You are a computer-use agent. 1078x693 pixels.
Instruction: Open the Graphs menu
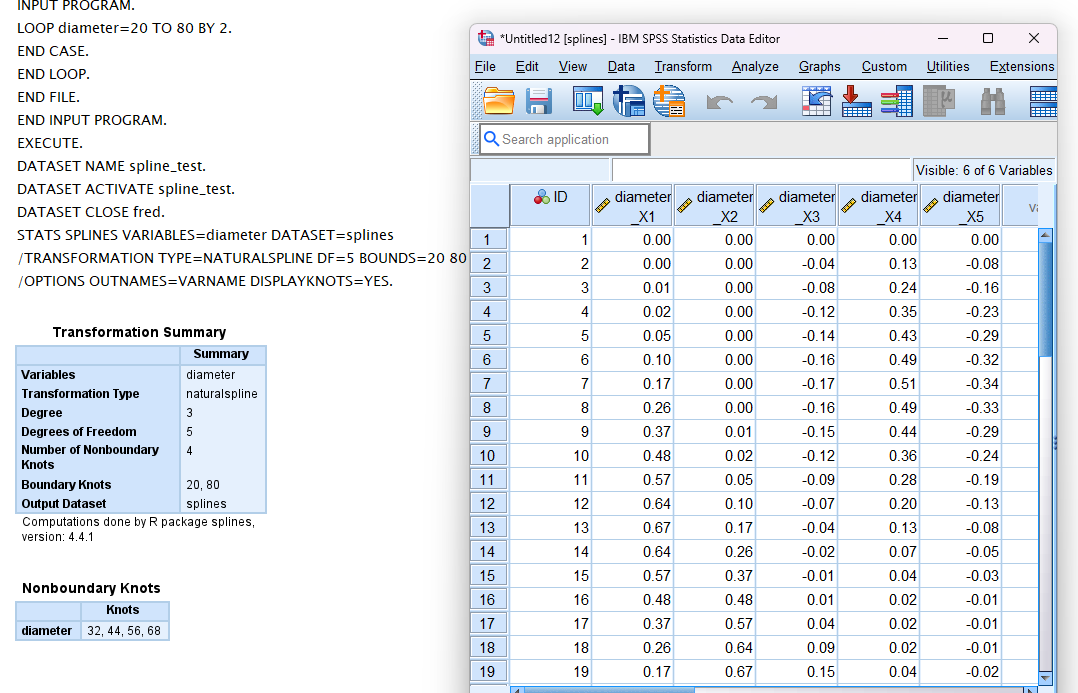820,67
